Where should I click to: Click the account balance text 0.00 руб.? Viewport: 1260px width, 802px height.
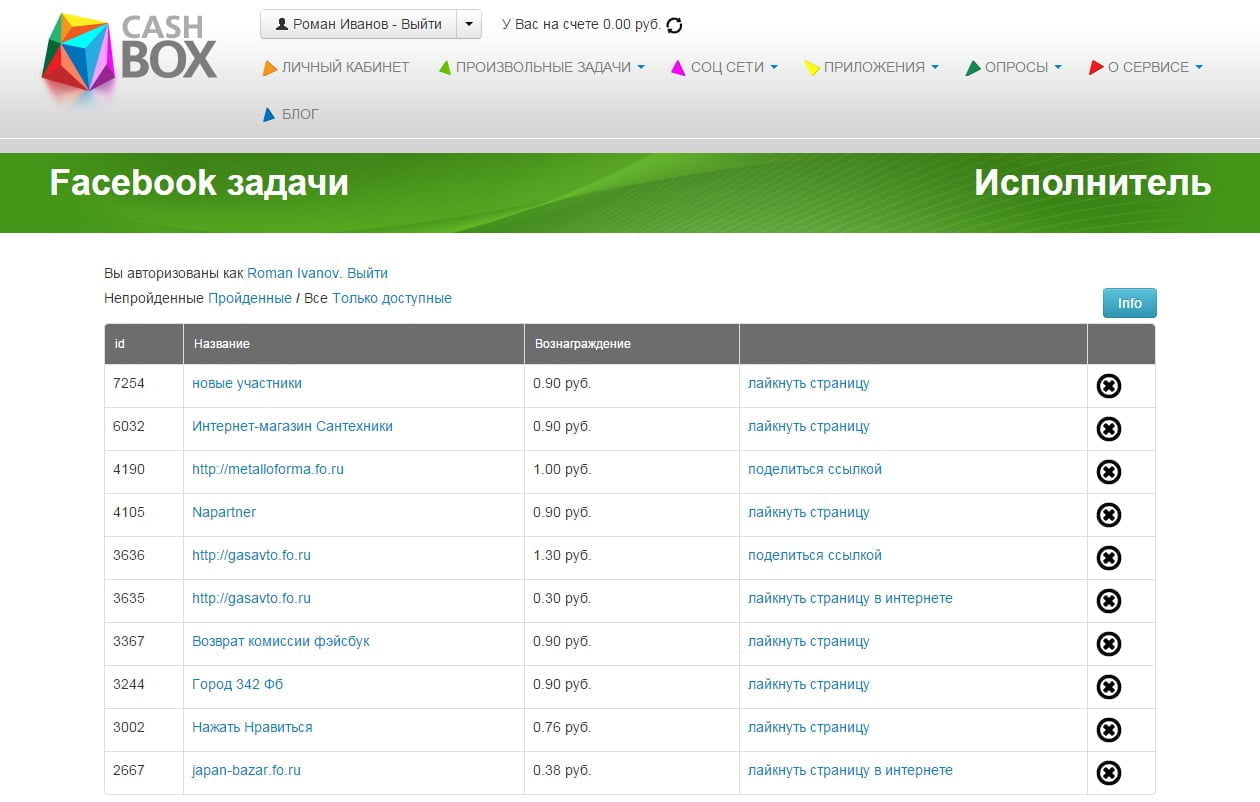point(632,25)
